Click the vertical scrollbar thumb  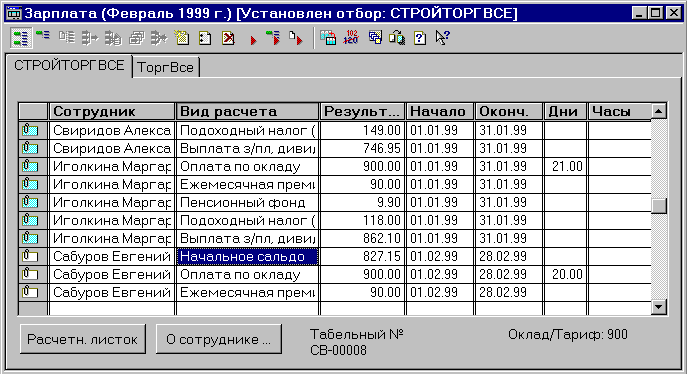[659, 206]
